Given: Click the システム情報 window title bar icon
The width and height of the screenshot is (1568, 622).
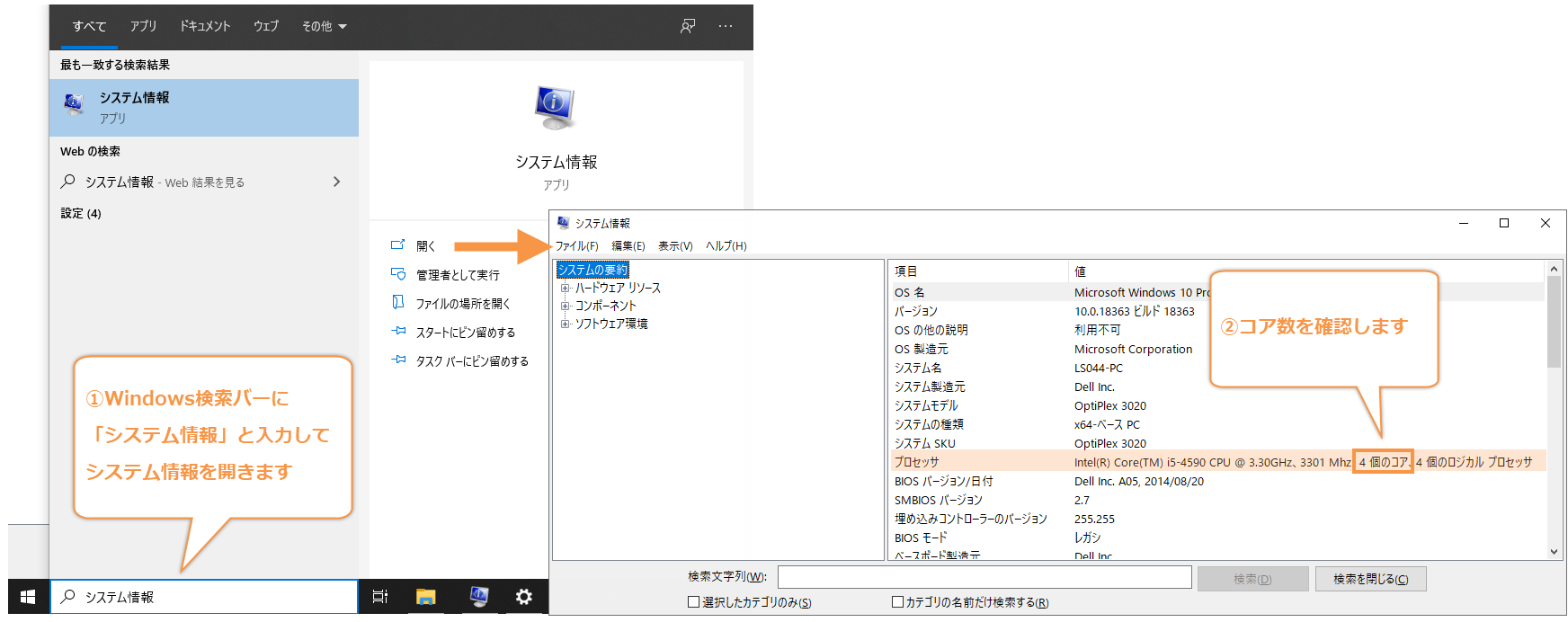Looking at the screenshot, I should coord(563,223).
